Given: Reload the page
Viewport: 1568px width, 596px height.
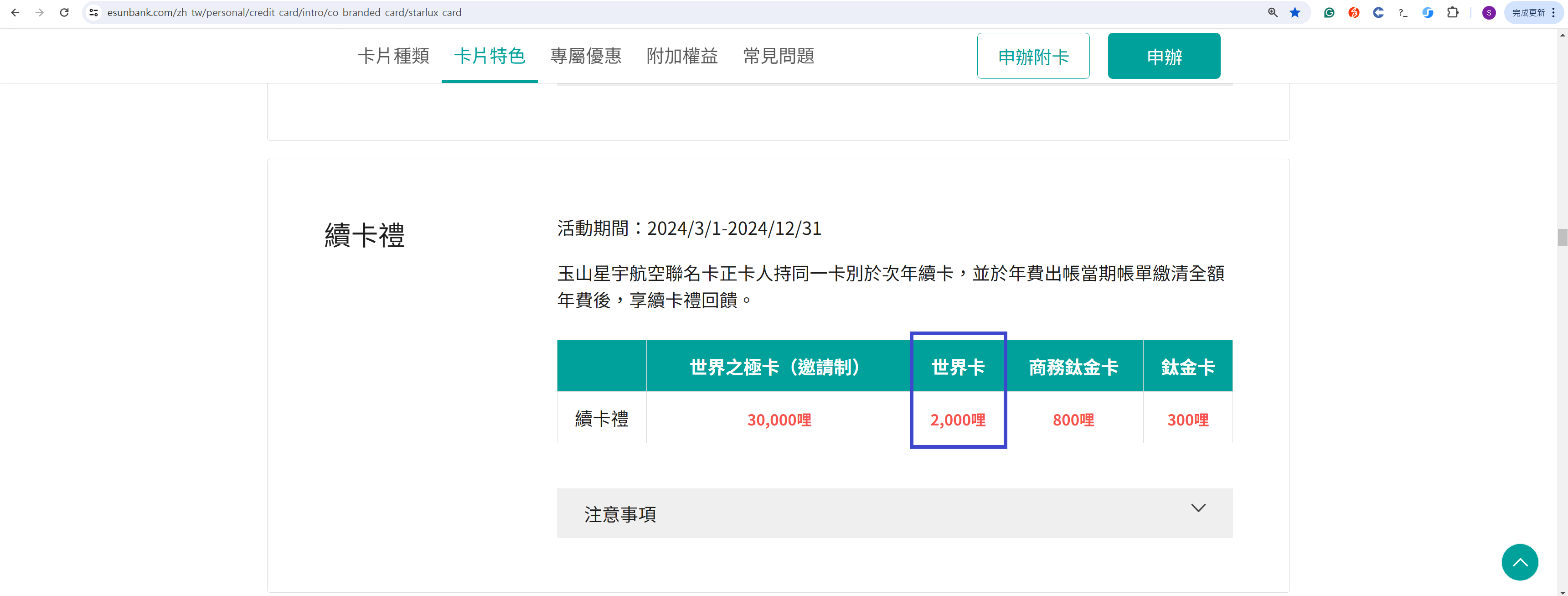Looking at the screenshot, I should 64,13.
